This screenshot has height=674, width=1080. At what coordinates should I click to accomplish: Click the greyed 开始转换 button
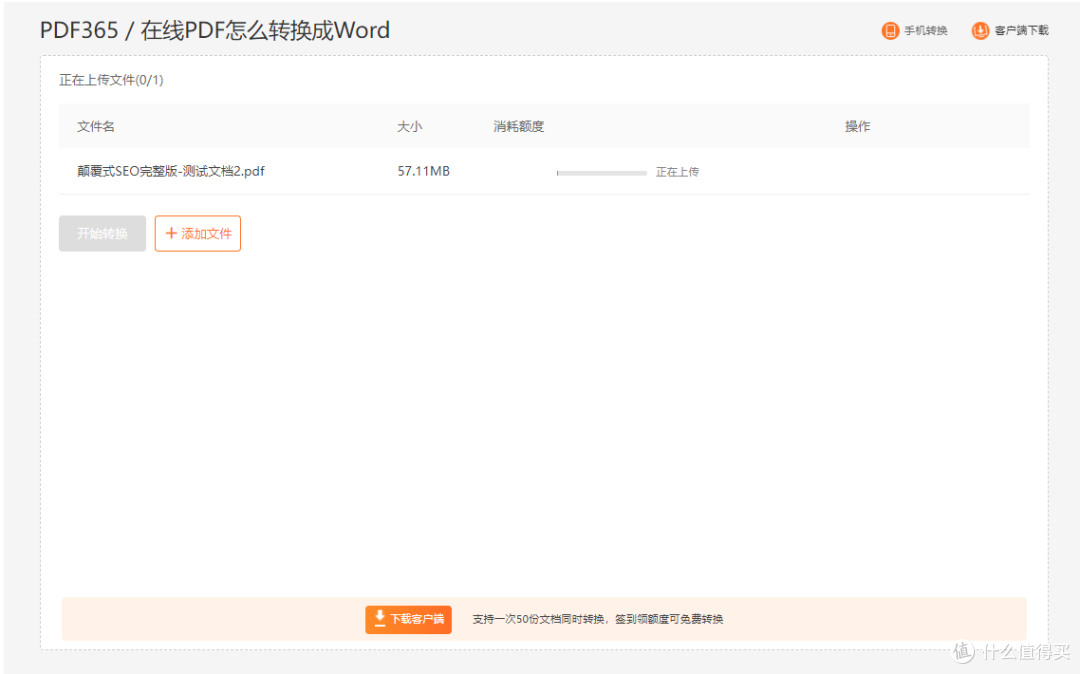103,233
